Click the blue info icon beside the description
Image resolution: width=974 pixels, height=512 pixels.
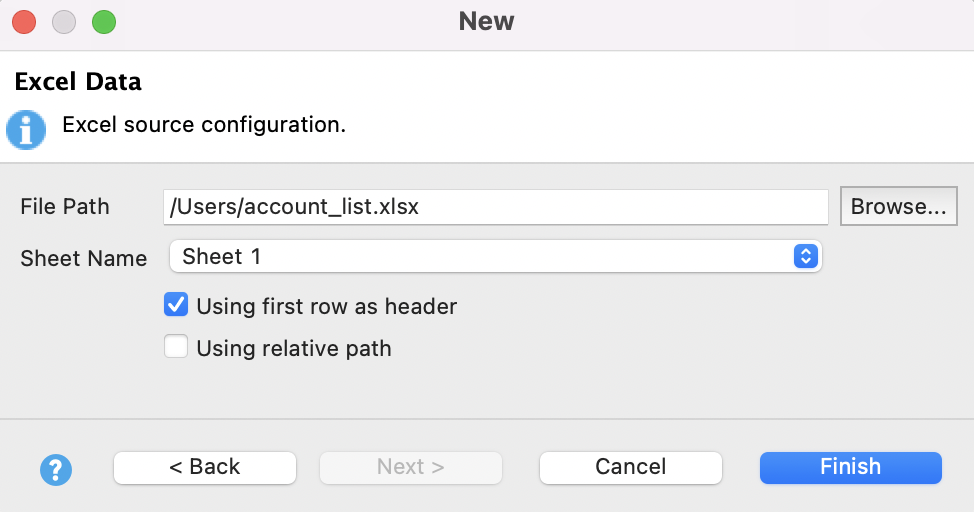pyautogui.click(x=26, y=129)
